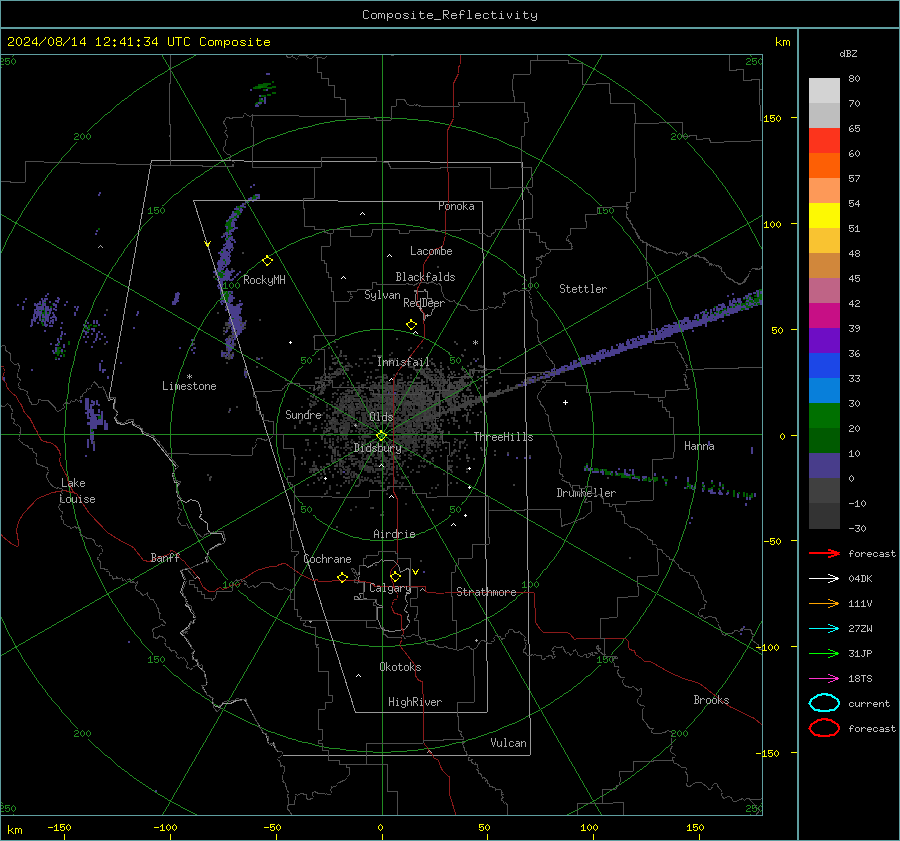This screenshot has width=900, height=841.
Task: Click the orange 111V arrow icon
Action: 824,603
